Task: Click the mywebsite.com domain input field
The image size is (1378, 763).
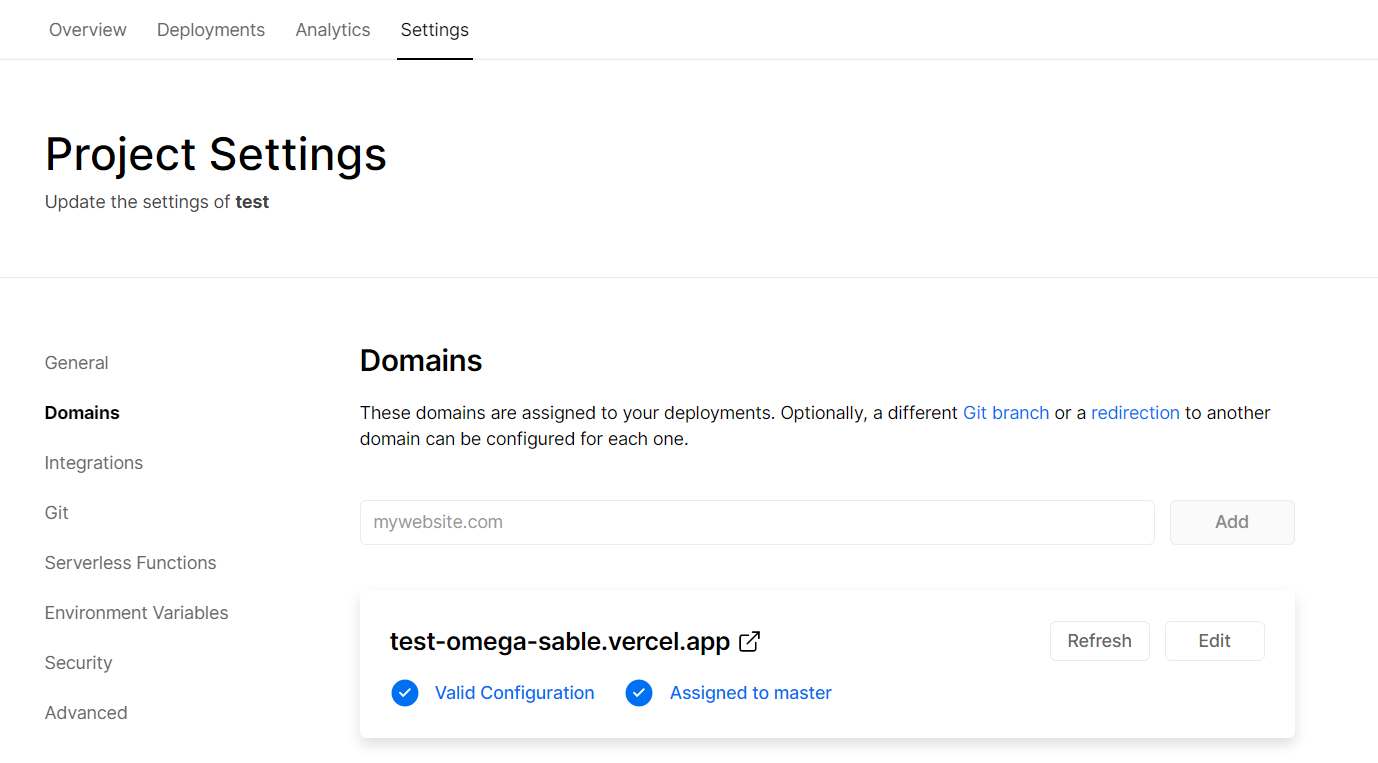Action: pyautogui.click(x=756, y=522)
